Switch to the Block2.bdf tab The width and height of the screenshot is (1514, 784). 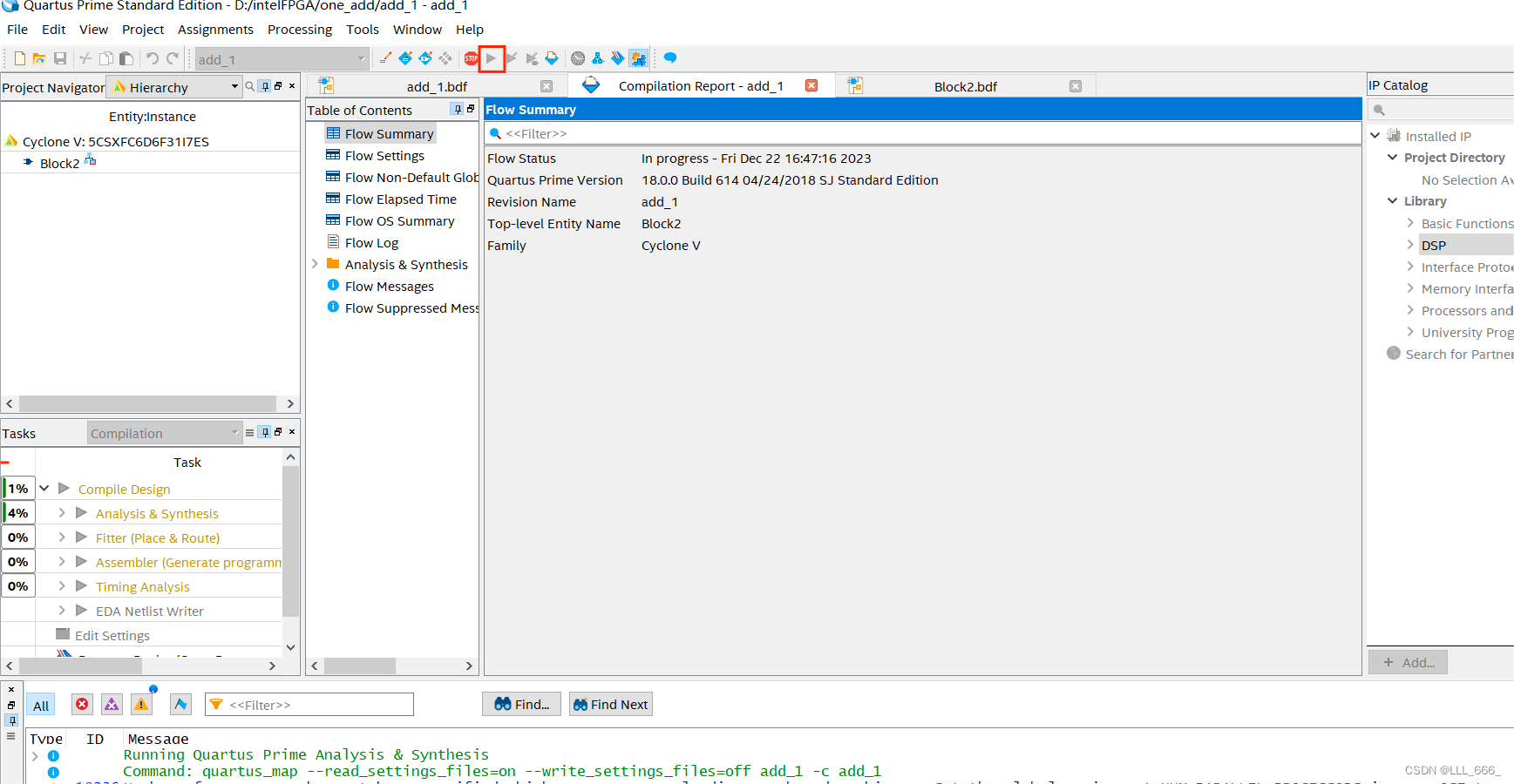[x=965, y=86]
